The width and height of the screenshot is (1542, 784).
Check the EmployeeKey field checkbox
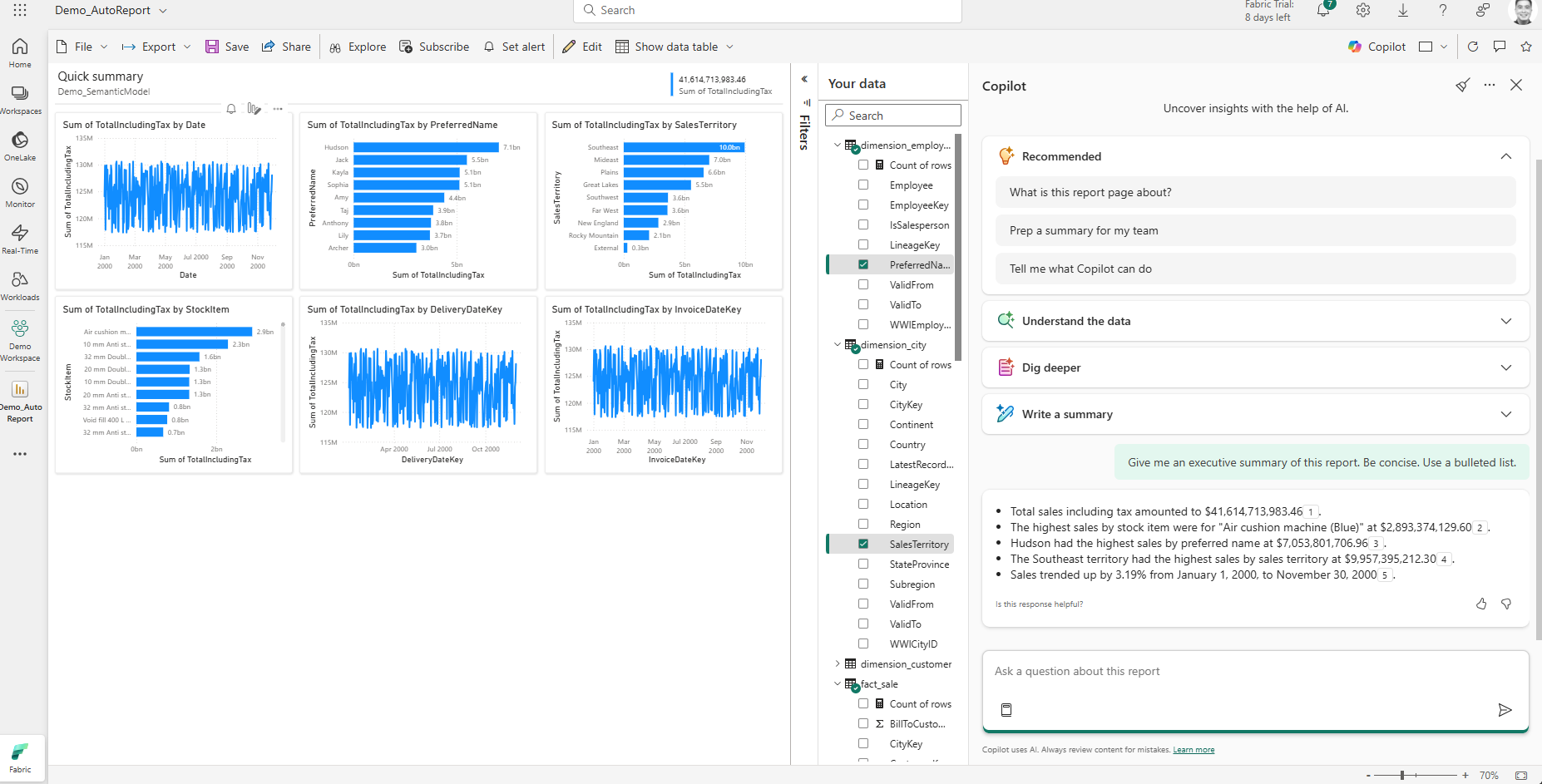point(863,205)
